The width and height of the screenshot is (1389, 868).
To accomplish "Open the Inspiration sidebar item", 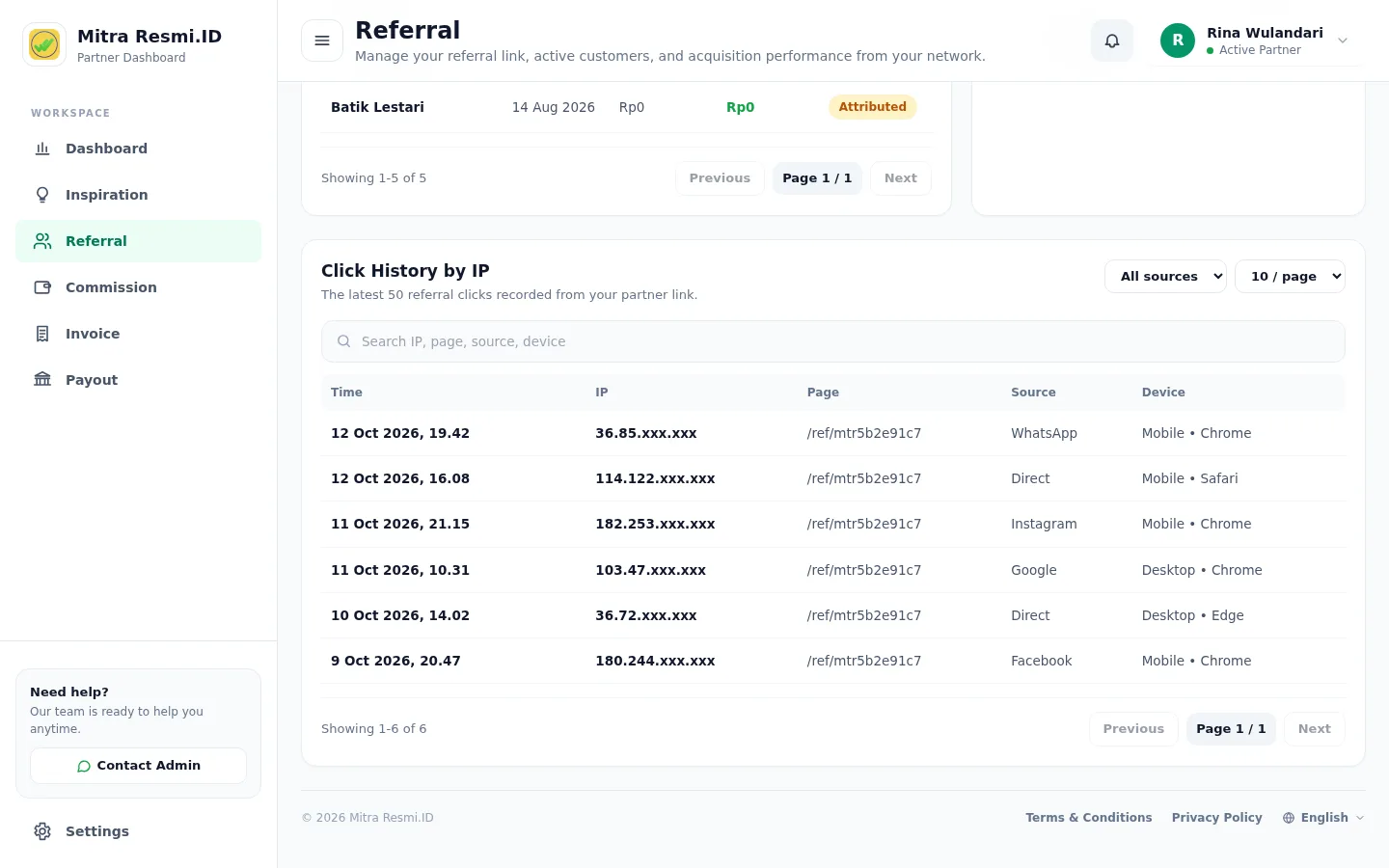I will [x=139, y=195].
